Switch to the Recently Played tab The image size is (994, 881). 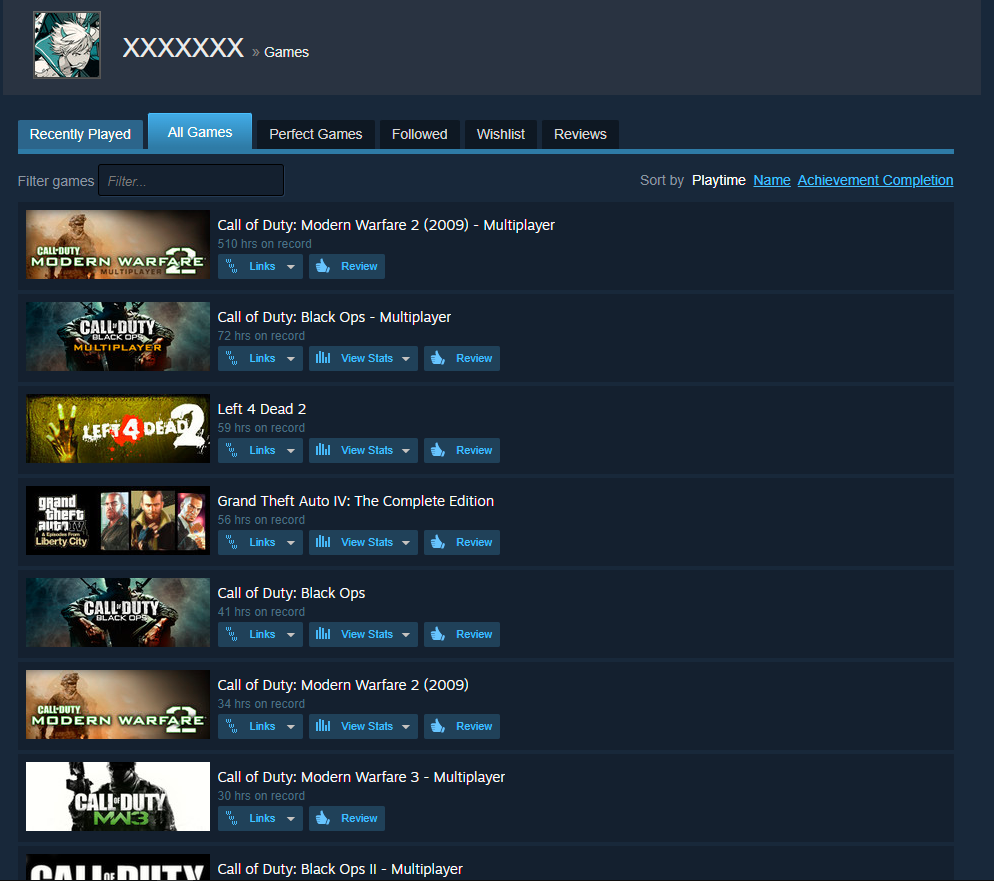point(80,134)
